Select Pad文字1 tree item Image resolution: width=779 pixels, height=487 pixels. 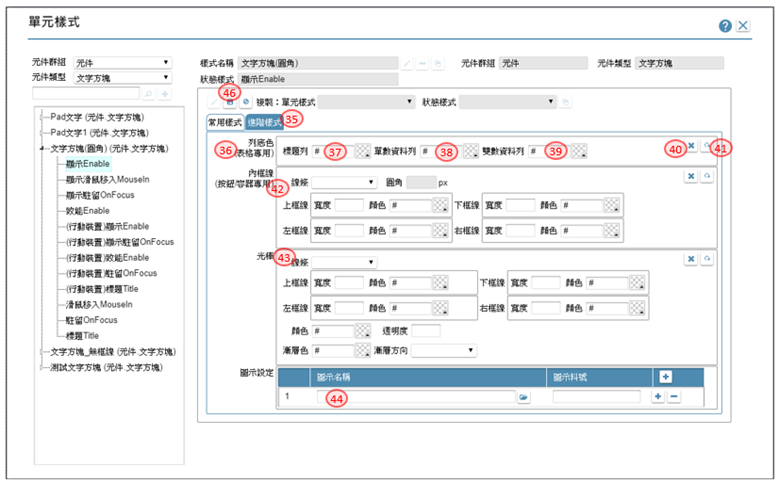[99, 133]
